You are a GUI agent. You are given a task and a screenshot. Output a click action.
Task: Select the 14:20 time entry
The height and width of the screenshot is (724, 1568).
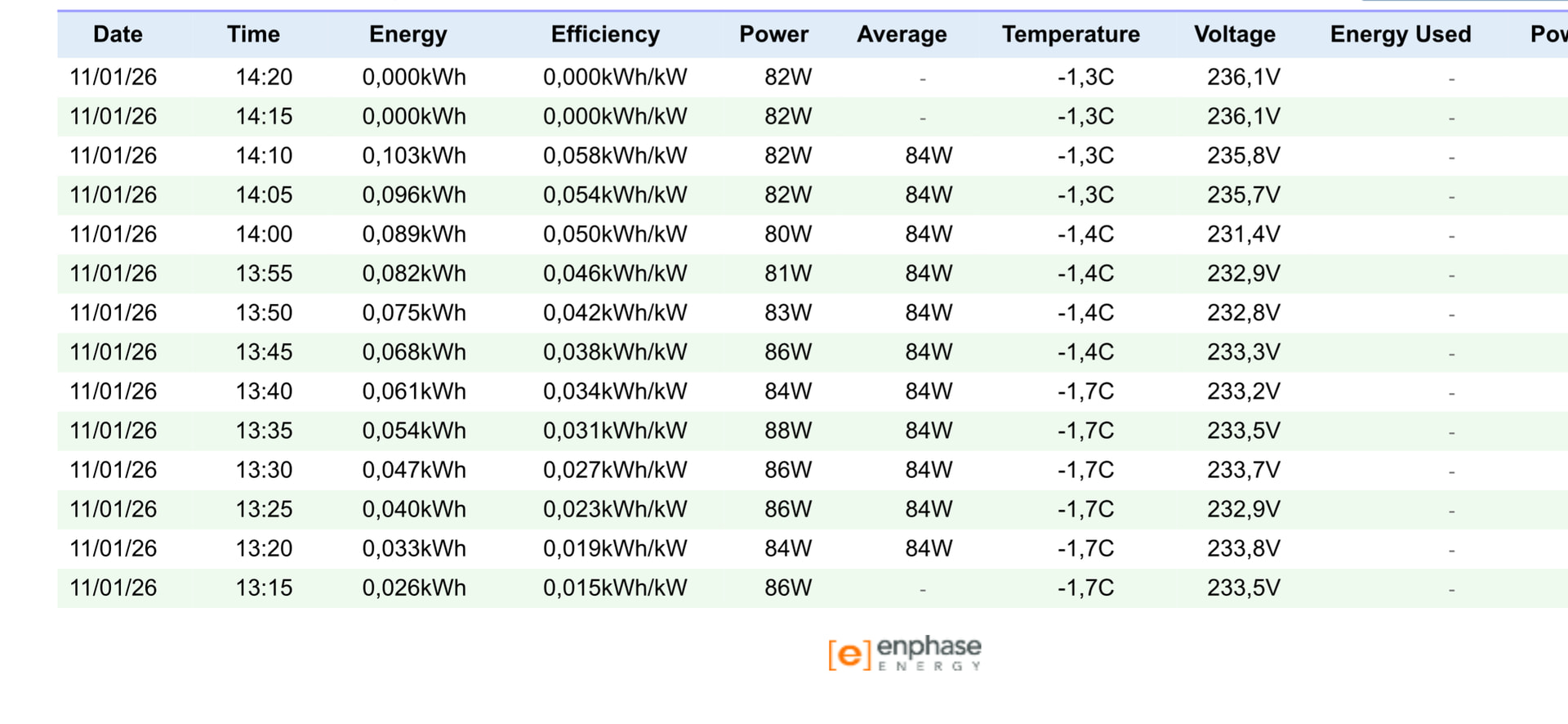click(x=264, y=77)
